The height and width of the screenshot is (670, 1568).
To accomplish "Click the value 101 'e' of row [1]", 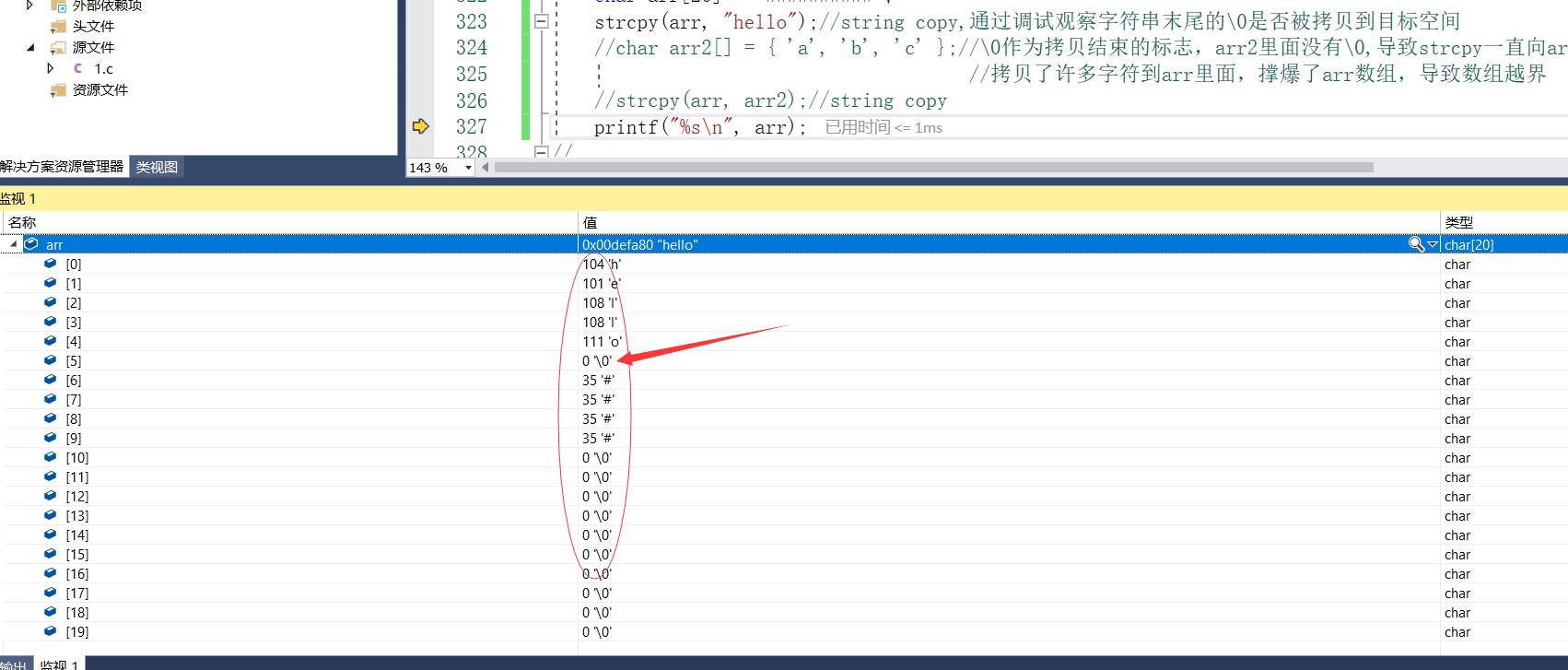I will pos(602,283).
